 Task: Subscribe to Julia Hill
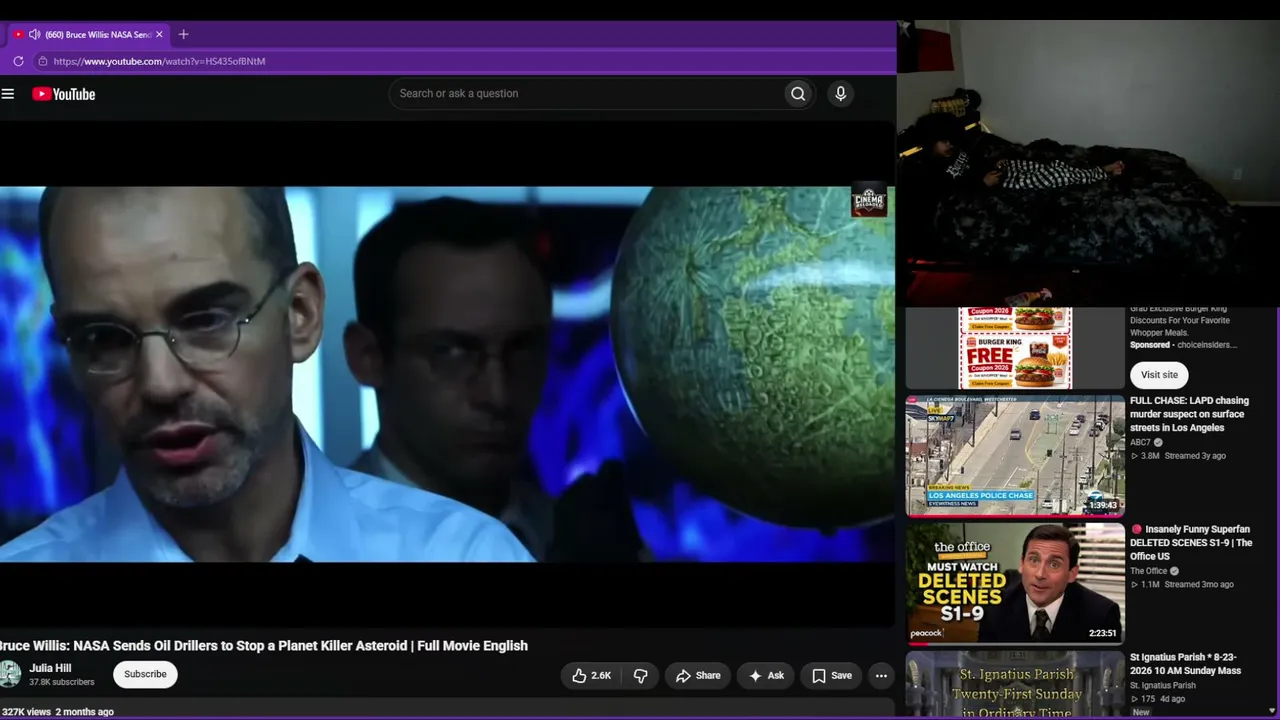(145, 674)
